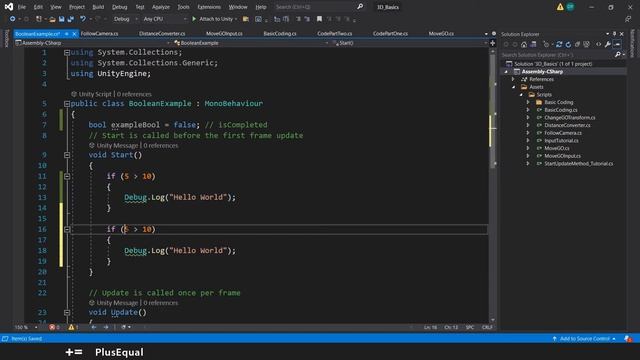Toggle Preview Selected Items button in Solution Explorer
Screen dimensions: 640x360
617,44
